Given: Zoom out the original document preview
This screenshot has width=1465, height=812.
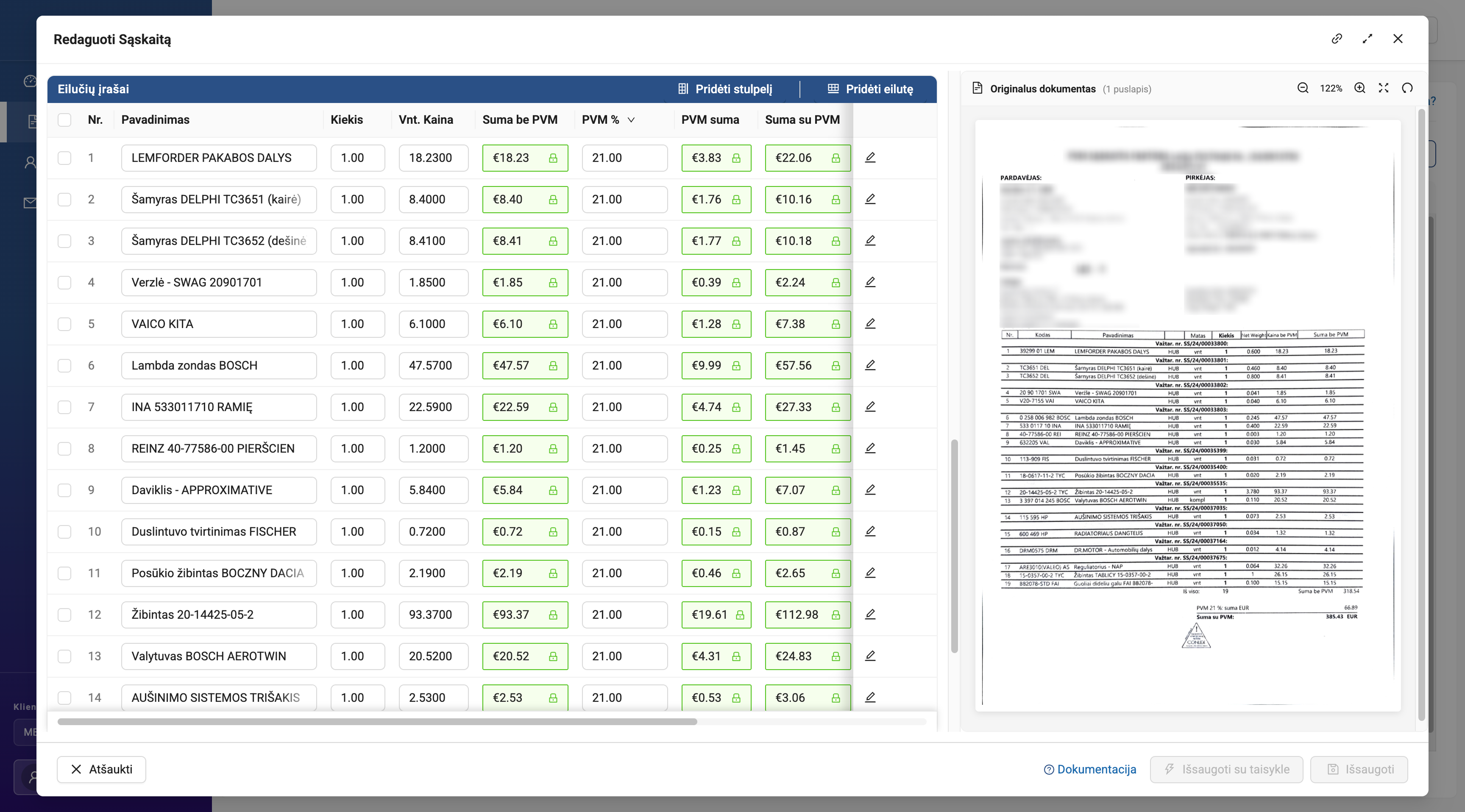Looking at the screenshot, I should click(1302, 88).
